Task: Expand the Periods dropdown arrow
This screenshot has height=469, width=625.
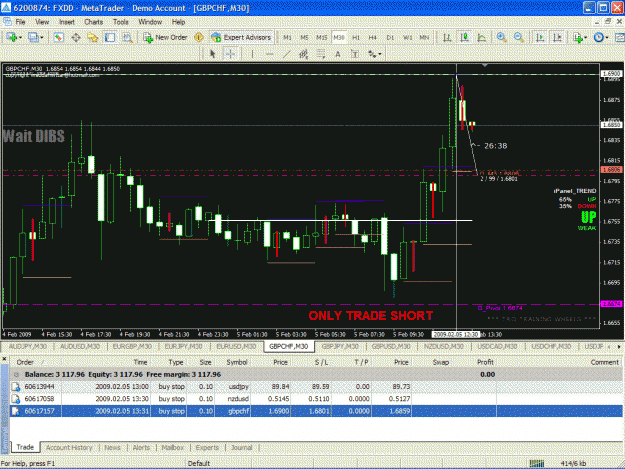Action: 606,38
